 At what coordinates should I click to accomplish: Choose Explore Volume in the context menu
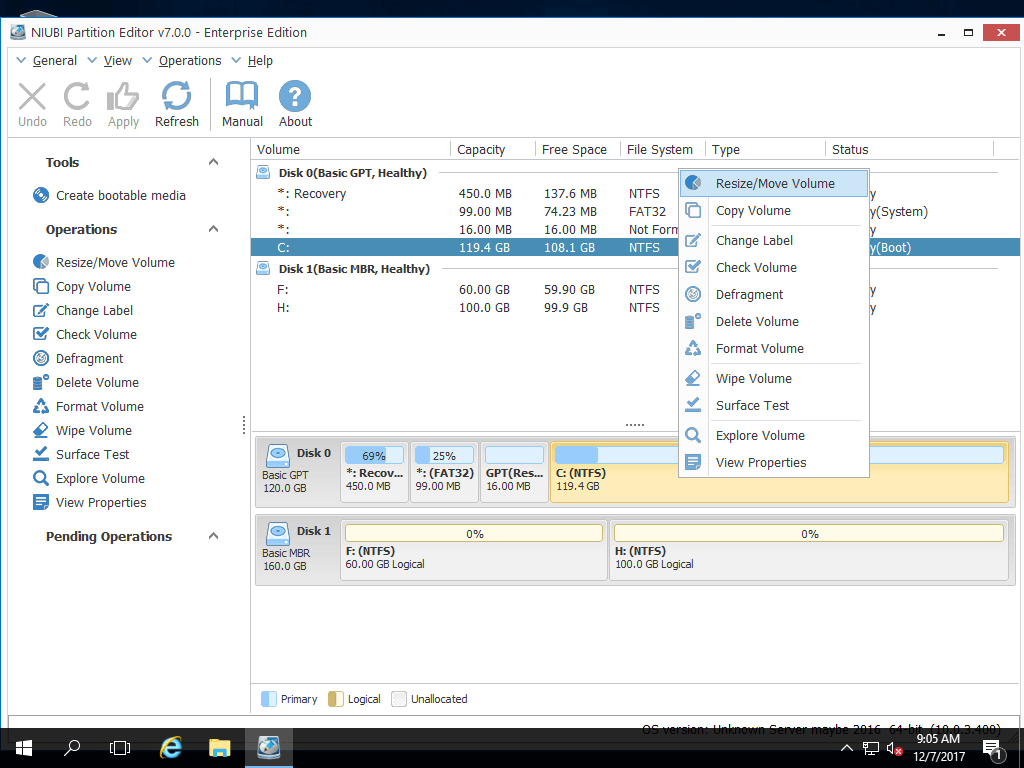pyautogui.click(x=774, y=436)
